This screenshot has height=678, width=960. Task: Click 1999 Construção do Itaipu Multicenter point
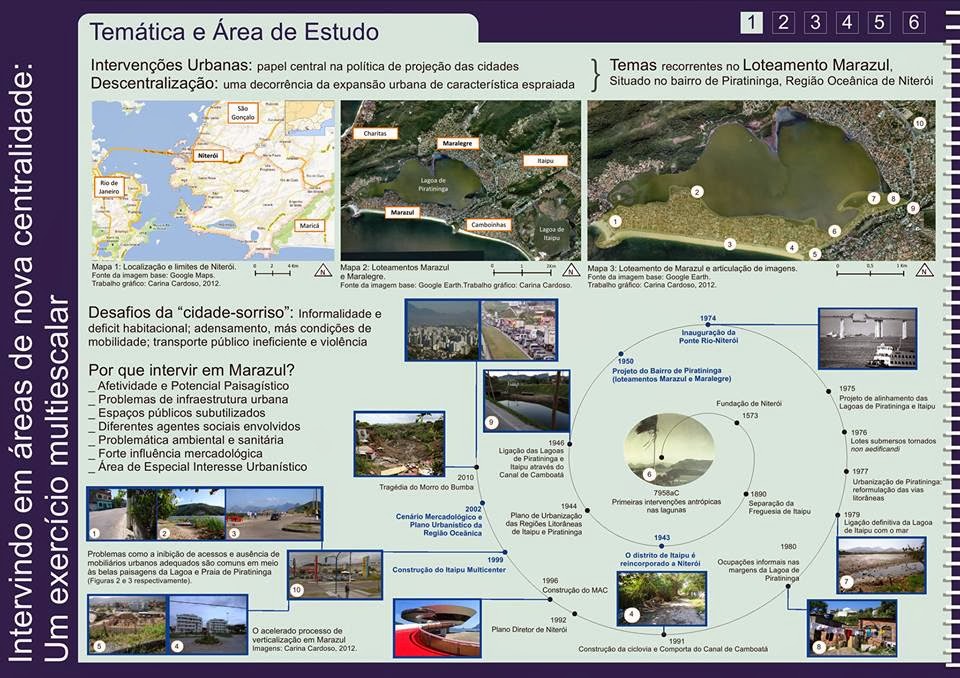click(x=505, y=552)
